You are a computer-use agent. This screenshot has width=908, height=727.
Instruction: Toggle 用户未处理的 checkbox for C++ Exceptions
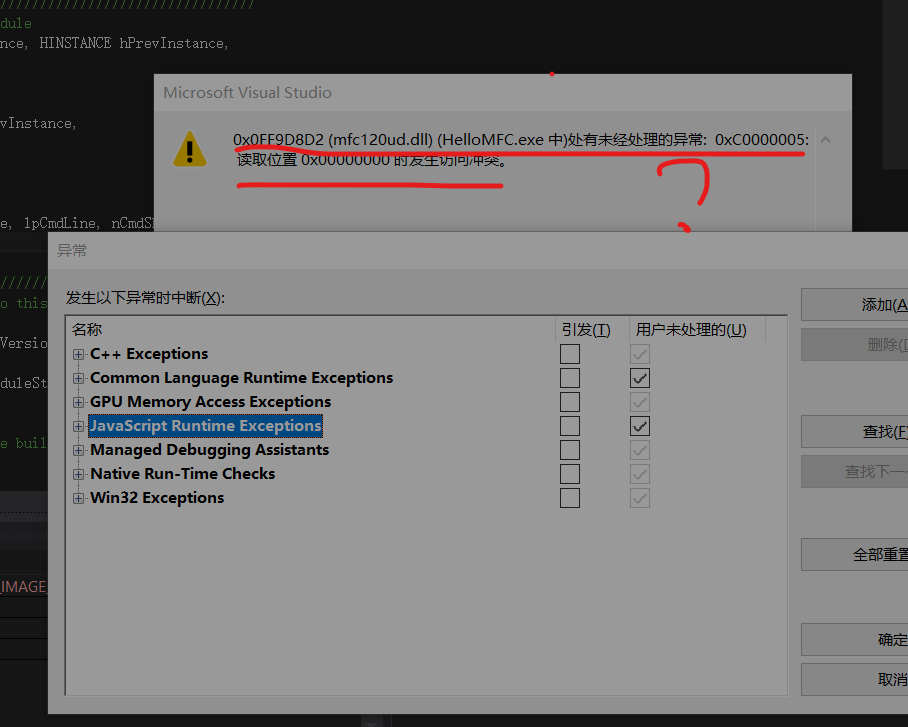click(640, 354)
